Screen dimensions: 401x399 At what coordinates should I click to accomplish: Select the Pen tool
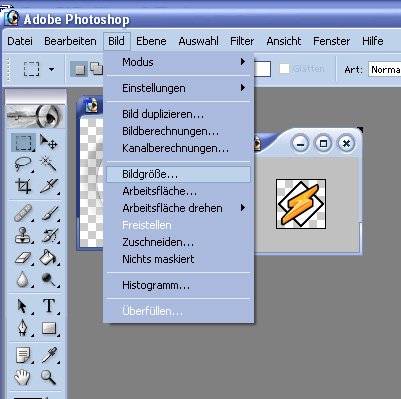23,328
